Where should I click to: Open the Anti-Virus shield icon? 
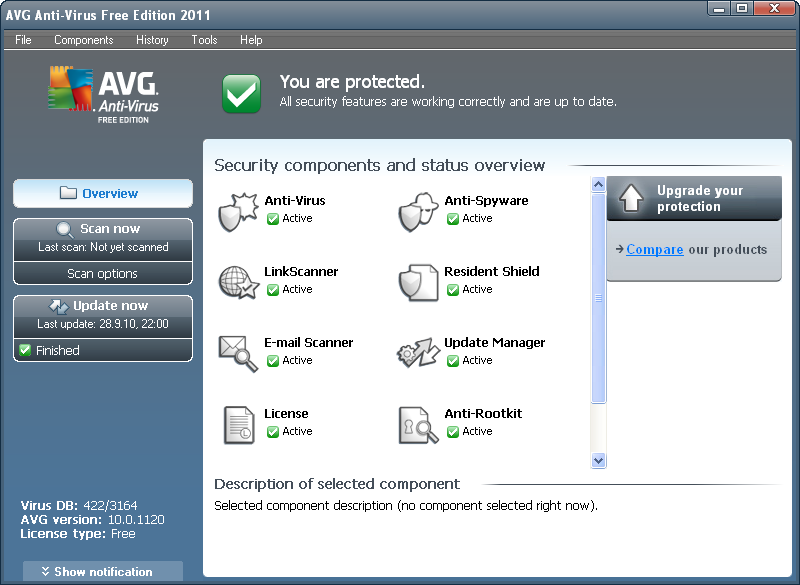point(238,212)
